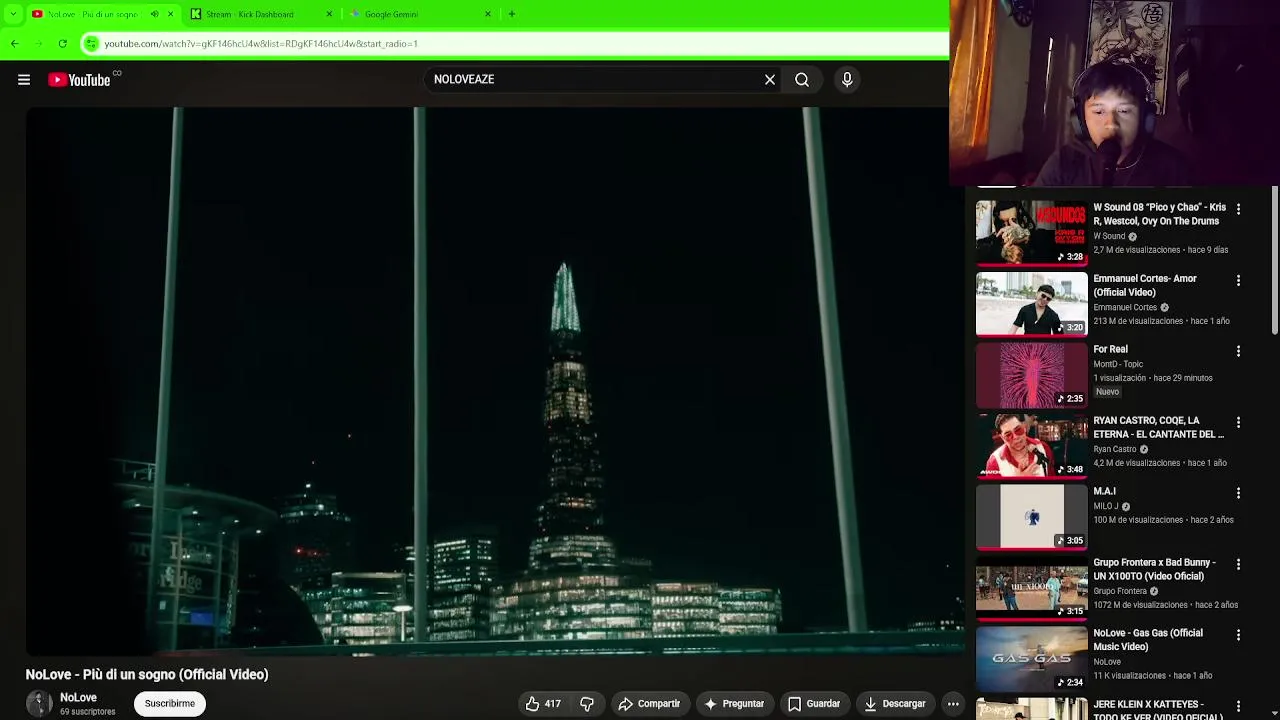Open options for W Sound 08 video
Image resolution: width=1280 pixels, height=720 pixels.
pos(1238,209)
